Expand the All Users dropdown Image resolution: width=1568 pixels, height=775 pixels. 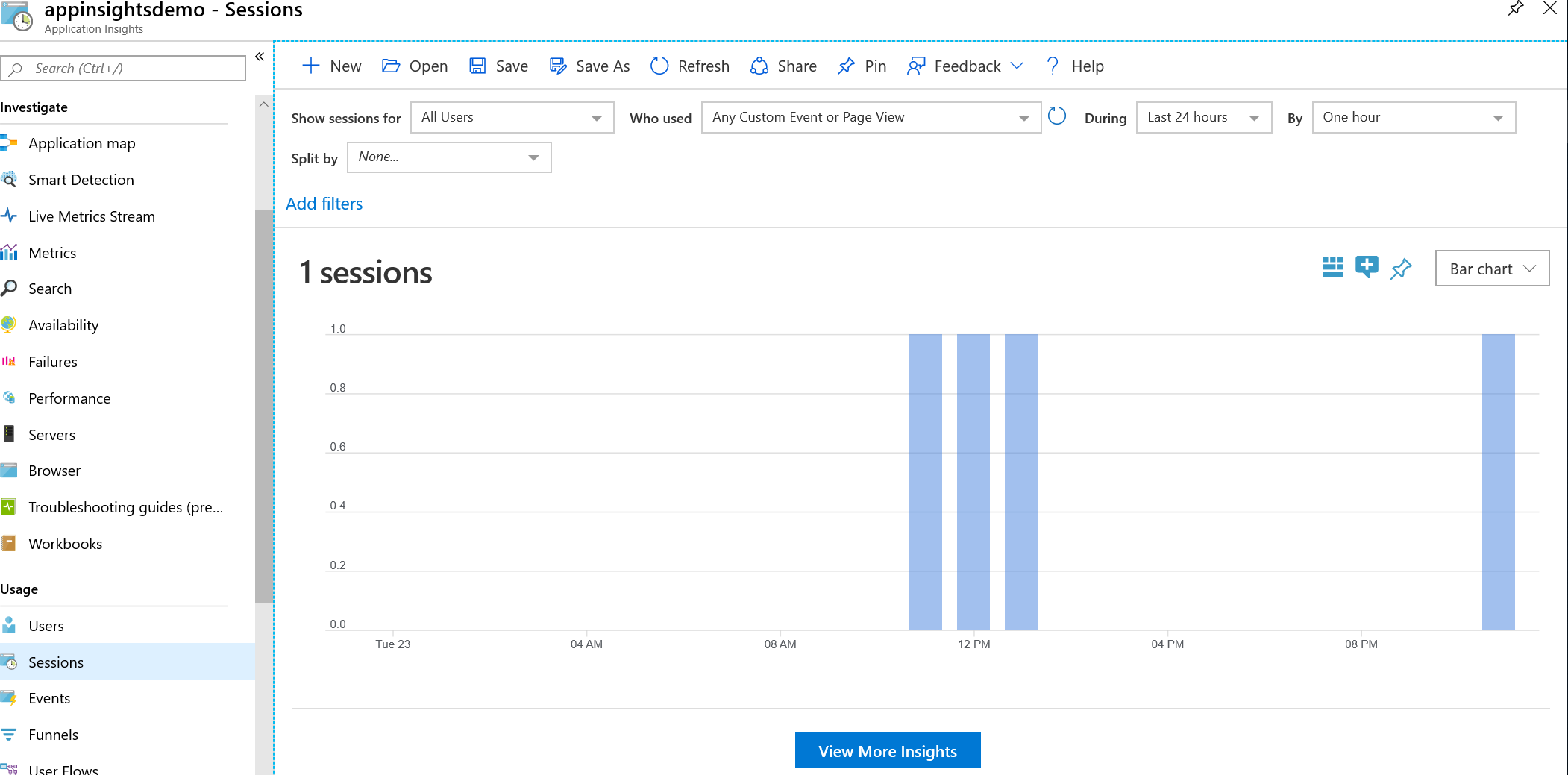coord(512,117)
